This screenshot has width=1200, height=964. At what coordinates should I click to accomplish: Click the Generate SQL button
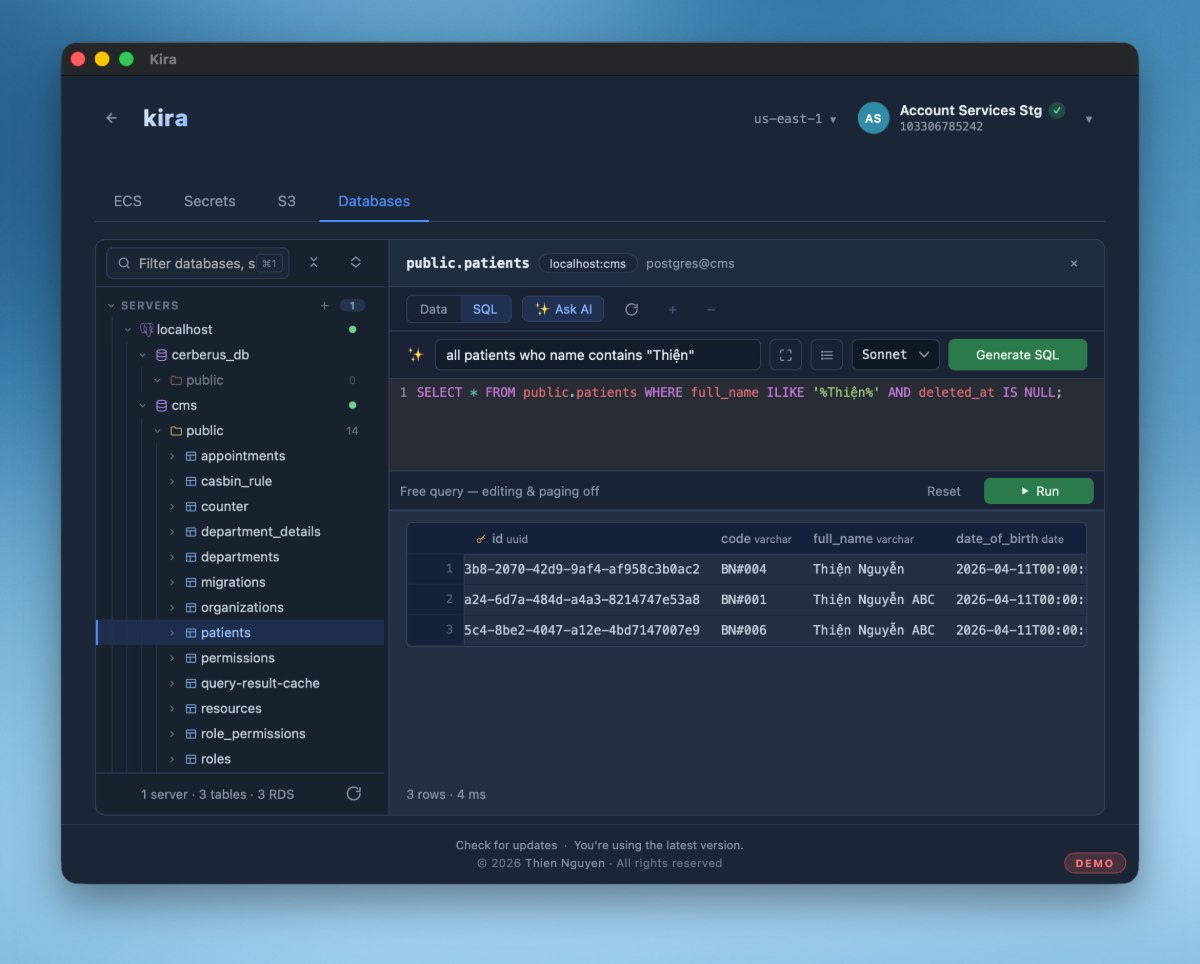click(x=1017, y=355)
